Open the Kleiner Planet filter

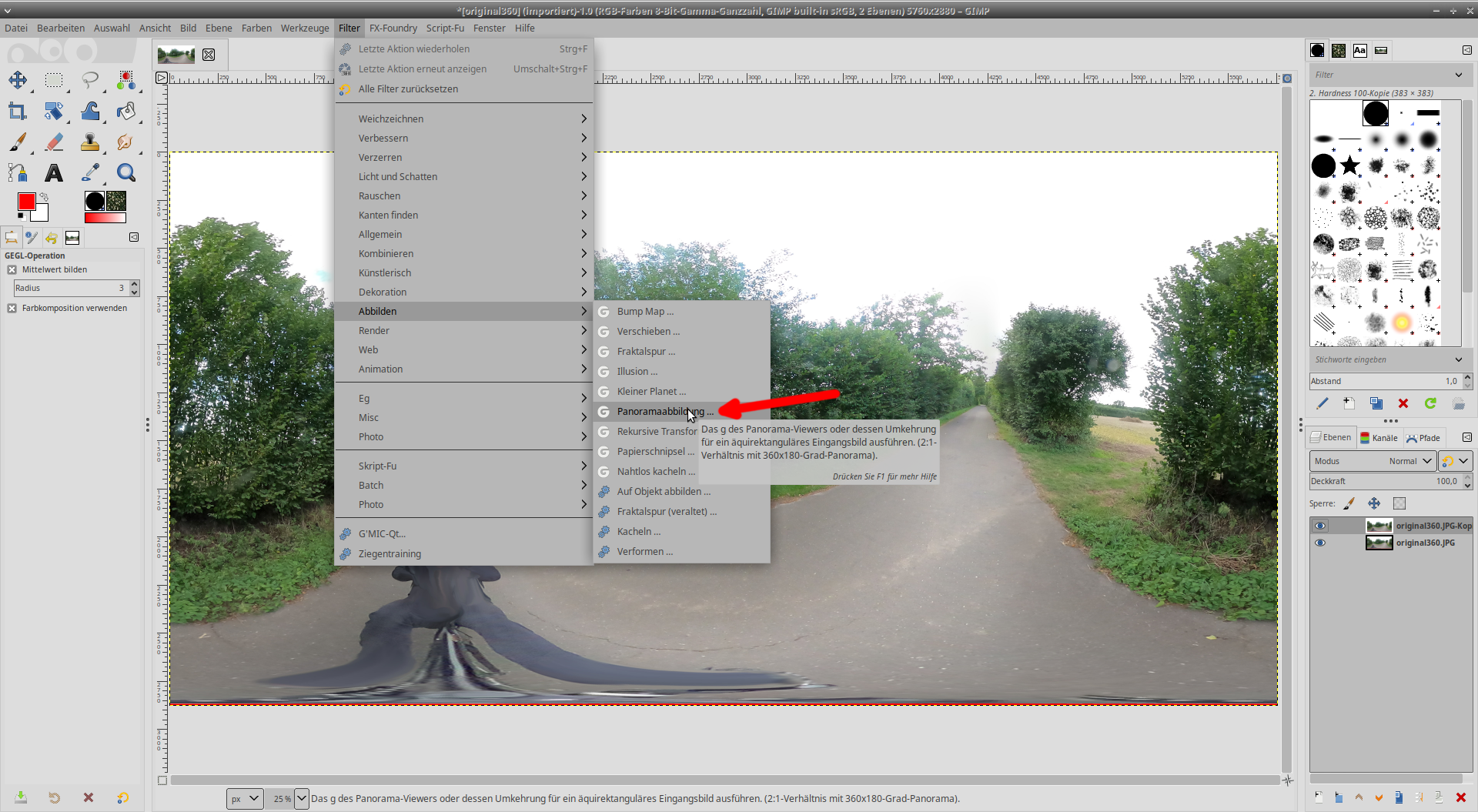coord(650,392)
